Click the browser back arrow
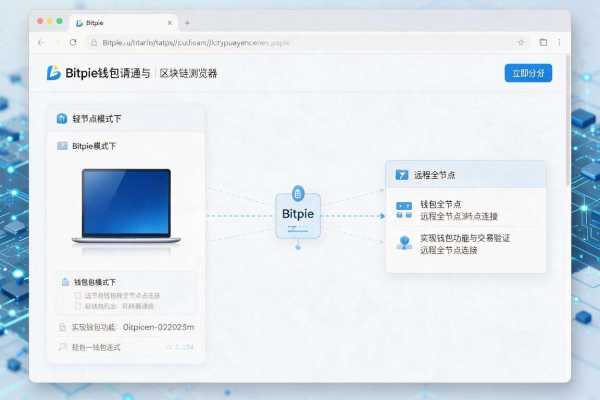Screen dimensions: 600x400 [41, 42]
